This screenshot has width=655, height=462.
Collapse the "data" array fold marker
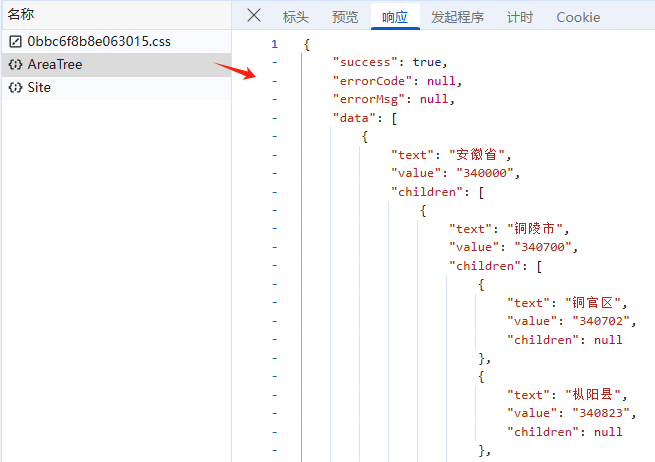(274, 118)
